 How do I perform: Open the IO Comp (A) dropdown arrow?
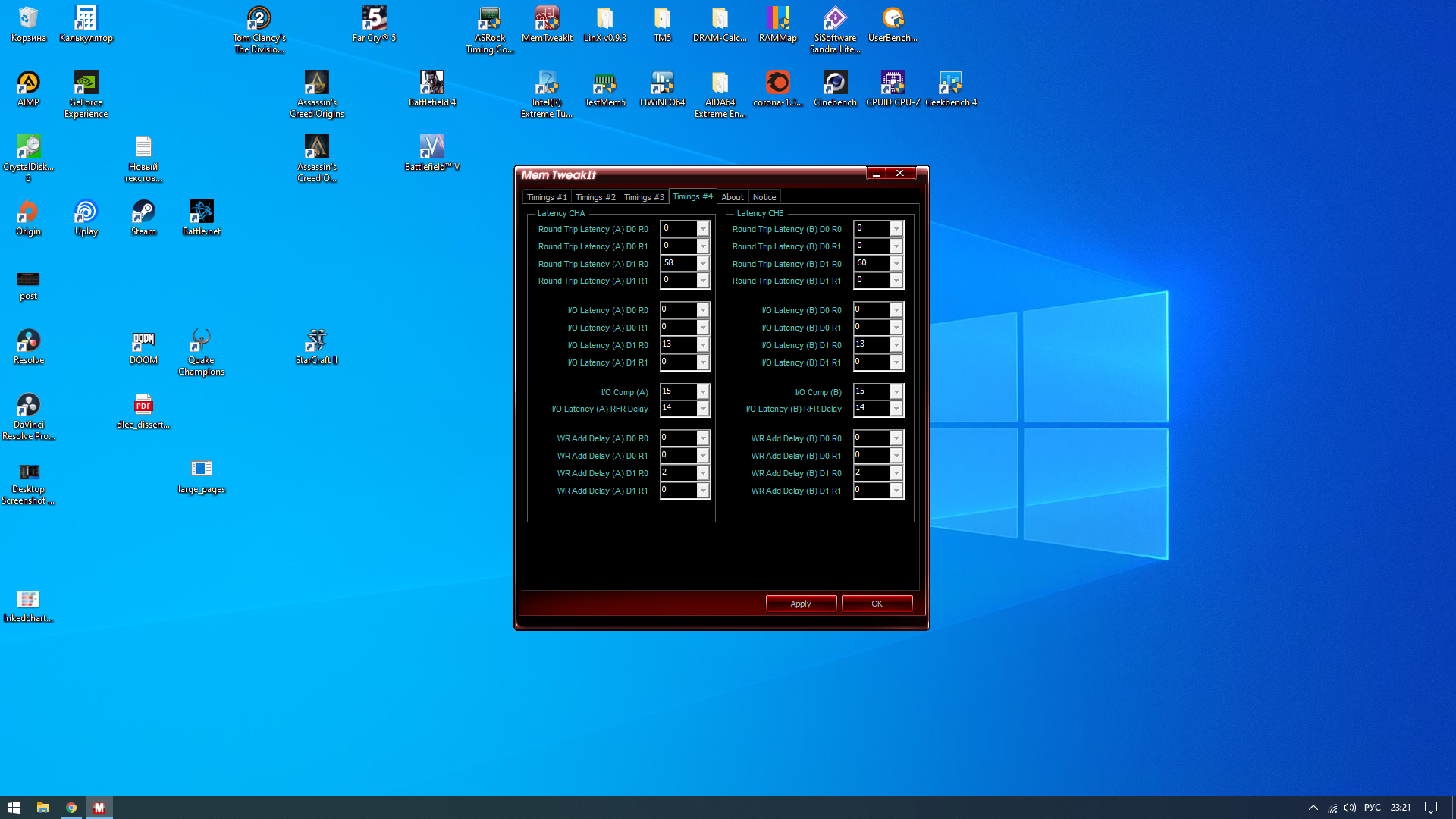point(703,392)
